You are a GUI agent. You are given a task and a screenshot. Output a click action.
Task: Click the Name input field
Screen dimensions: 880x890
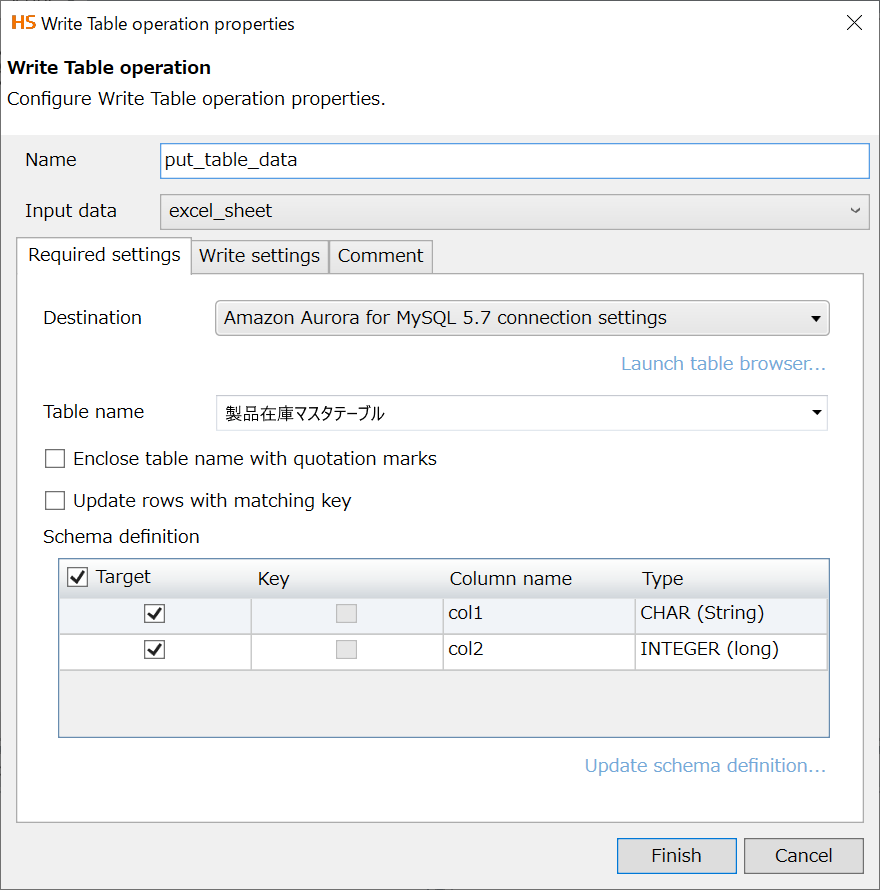point(514,160)
